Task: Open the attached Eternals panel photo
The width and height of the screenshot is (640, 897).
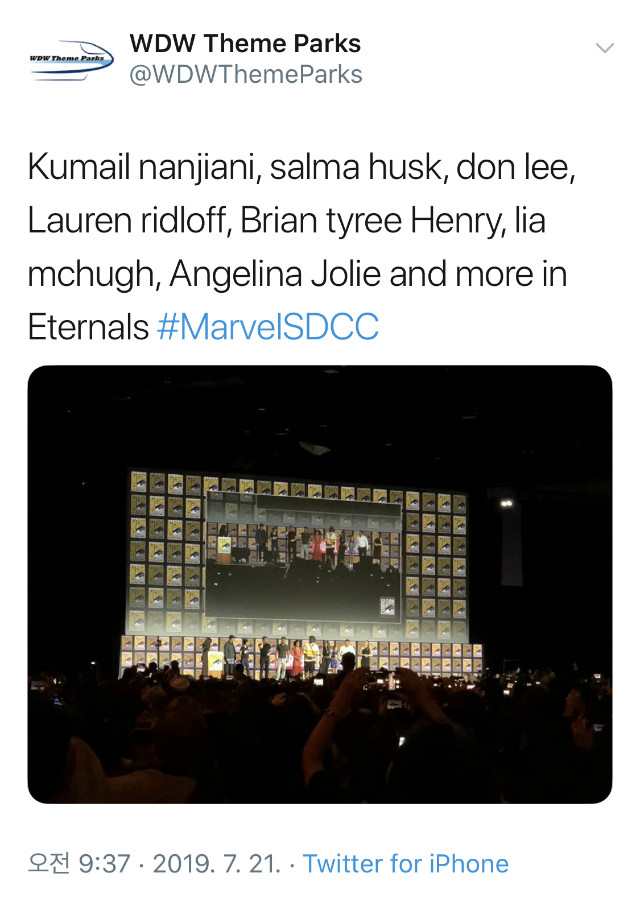Action: pos(320,590)
